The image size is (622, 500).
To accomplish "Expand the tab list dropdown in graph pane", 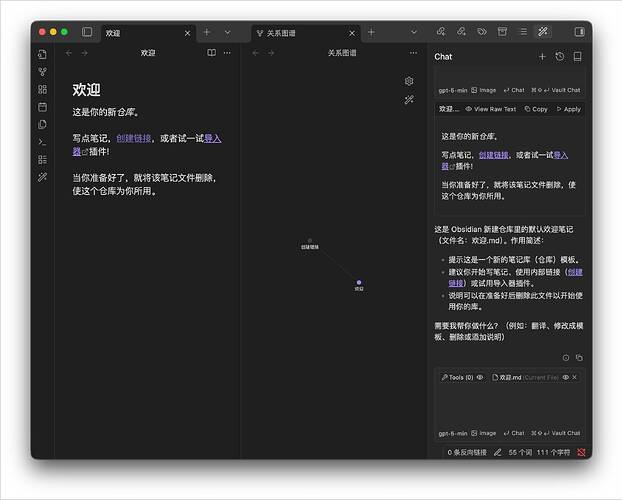I will tap(414, 32).
